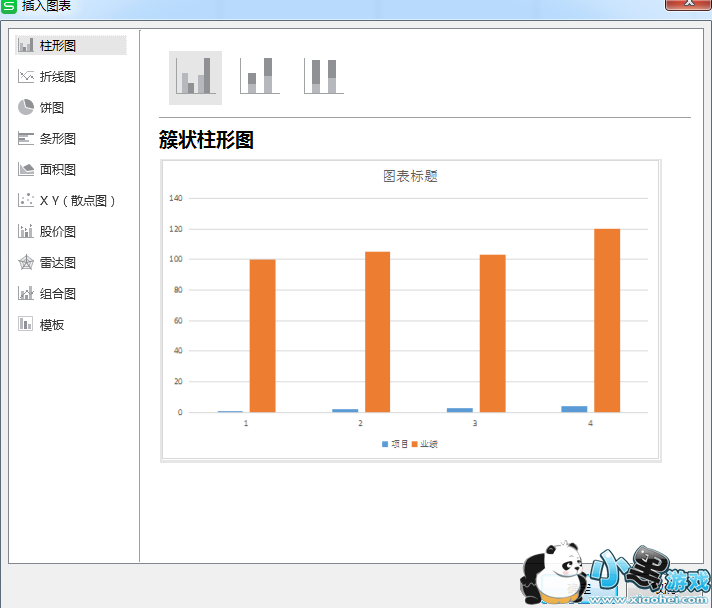Pick the clustered column subtype thumbnail

pyautogui.click(x=195, y=76)
